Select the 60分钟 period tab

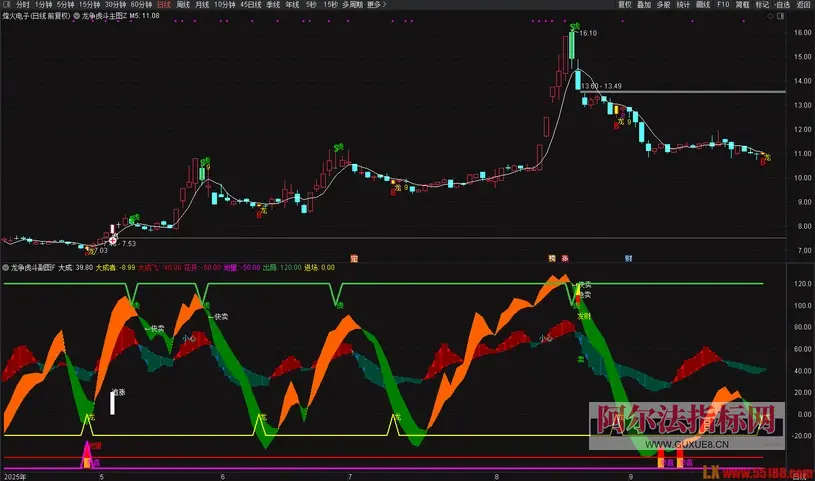tap(141, 5)
